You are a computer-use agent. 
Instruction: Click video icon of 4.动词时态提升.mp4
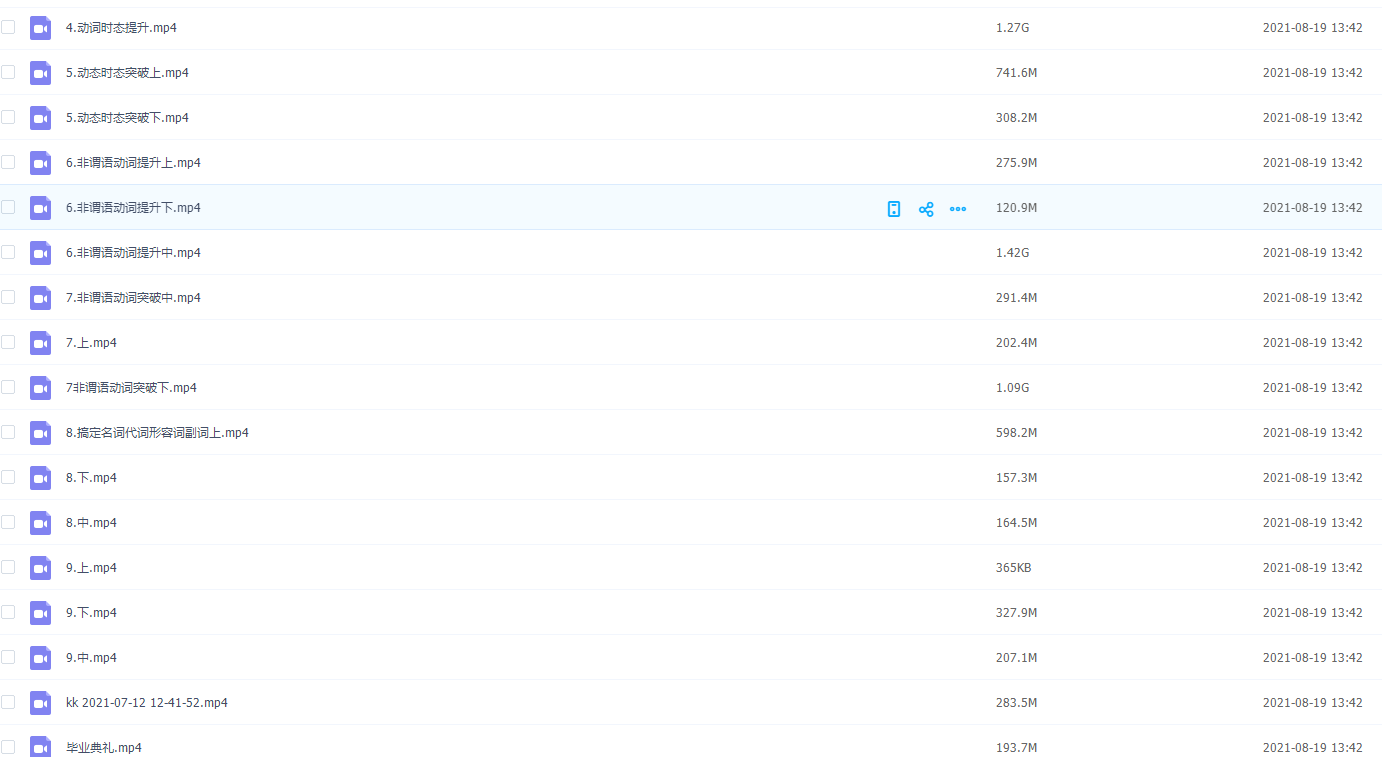40,28
